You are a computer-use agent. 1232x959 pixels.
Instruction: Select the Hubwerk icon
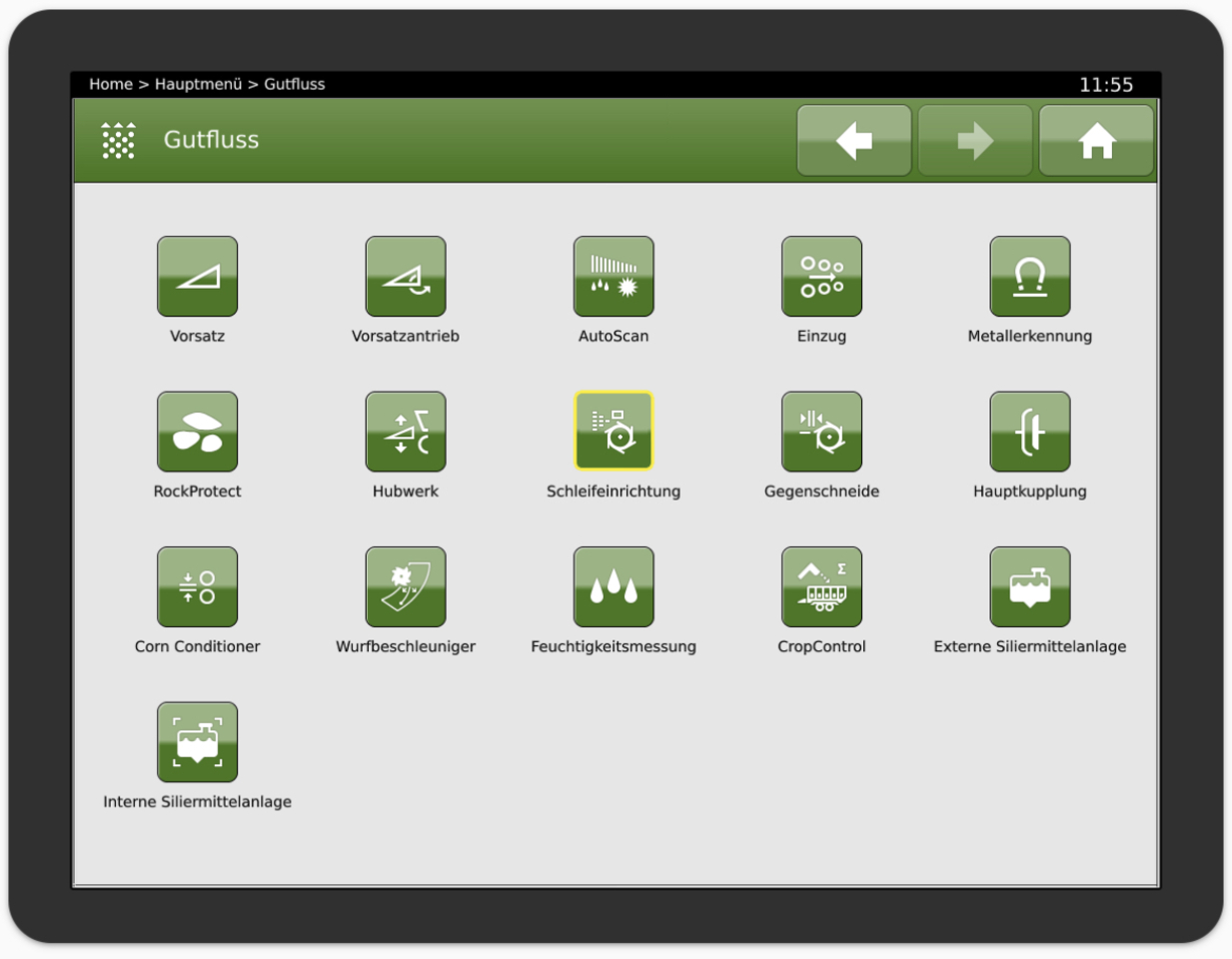pyautogui.click(x=405, y=432)
